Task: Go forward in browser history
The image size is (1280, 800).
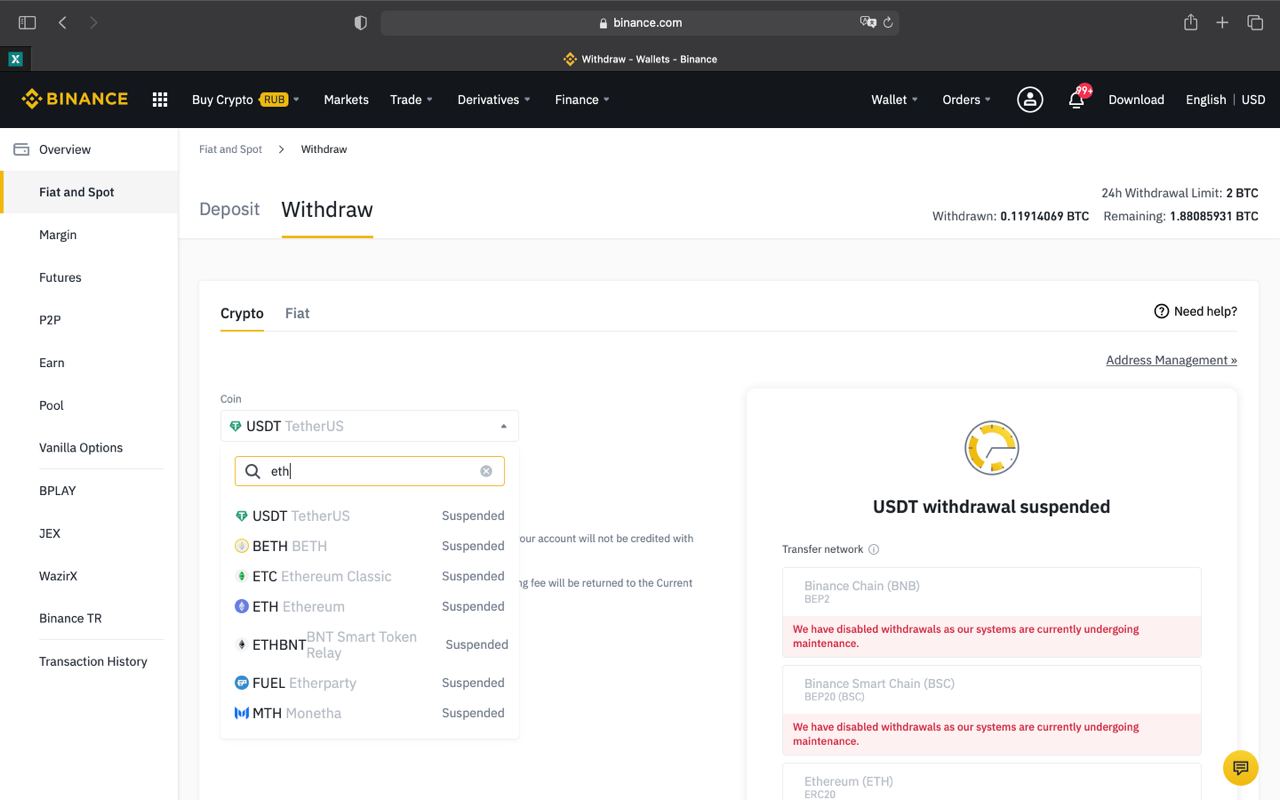Action: point(94,22)
